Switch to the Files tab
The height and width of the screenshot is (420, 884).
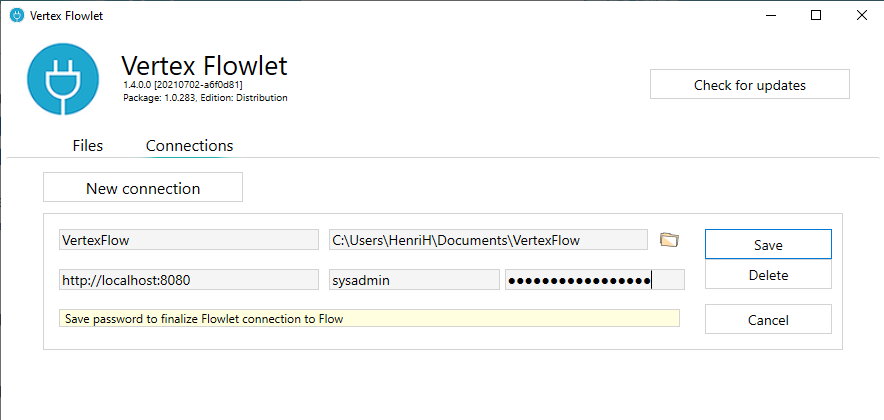pyautogui.click(x=88, y=146)
